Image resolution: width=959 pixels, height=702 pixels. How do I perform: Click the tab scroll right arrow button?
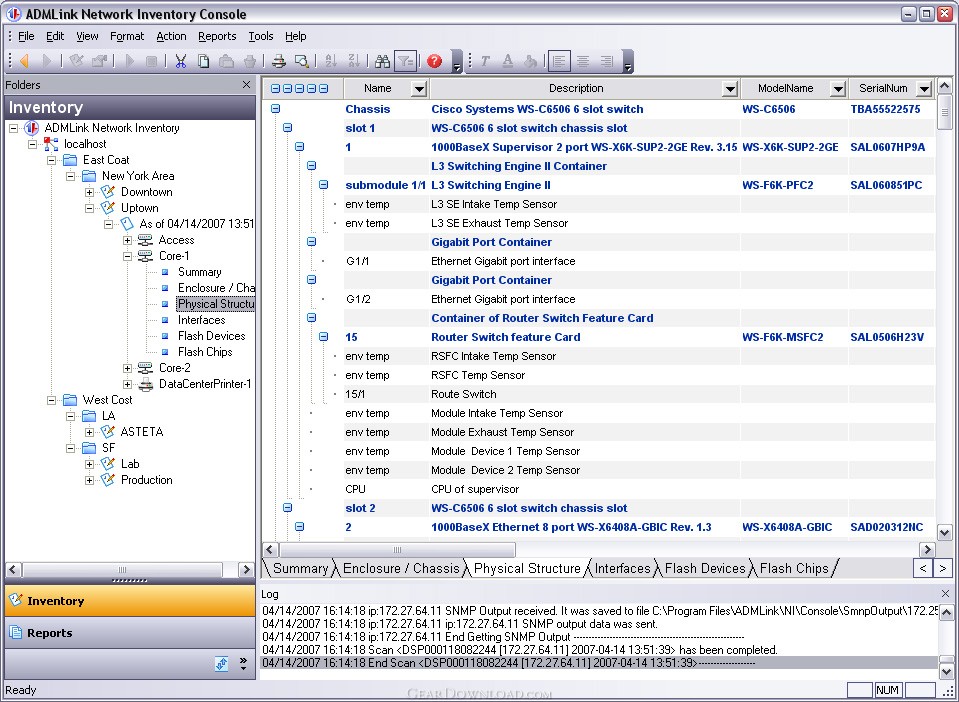[942, 568]
